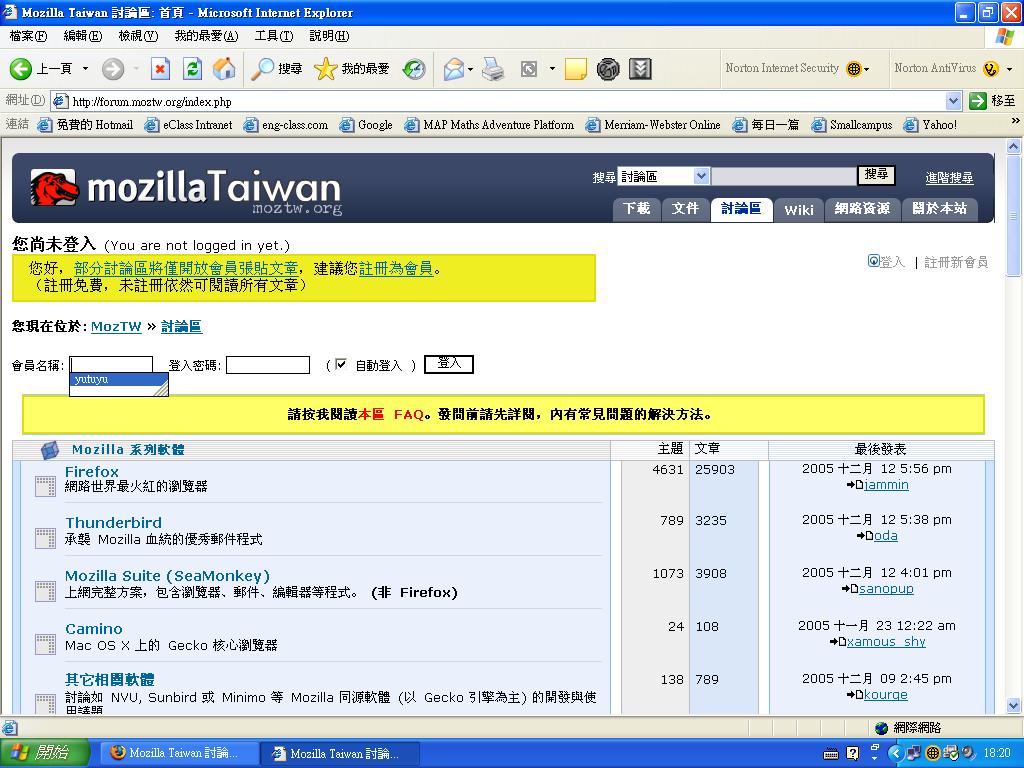Image resolution: width=1024 pixels, height=768 pixels.
Task: Select the yutuyu autocomplete suggestion
Action: 118,379
